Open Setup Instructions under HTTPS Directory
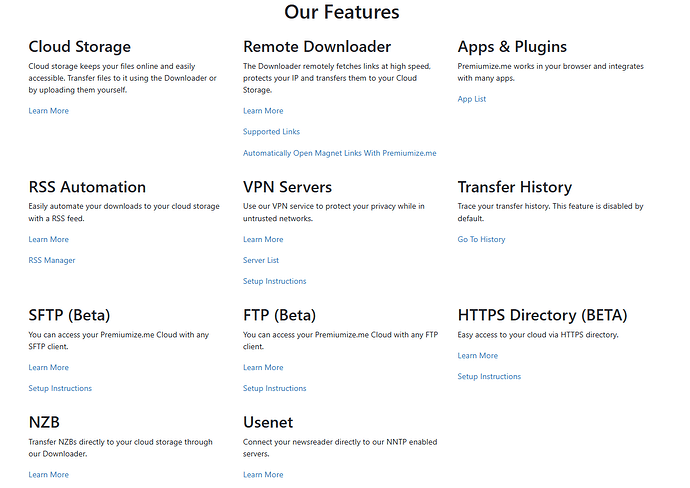 [489, 377]
